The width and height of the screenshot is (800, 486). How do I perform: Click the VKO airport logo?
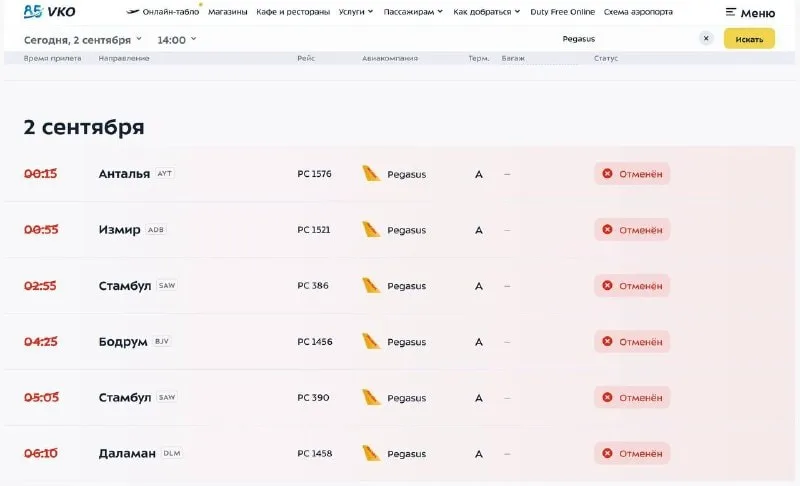[x=49, y=11]
